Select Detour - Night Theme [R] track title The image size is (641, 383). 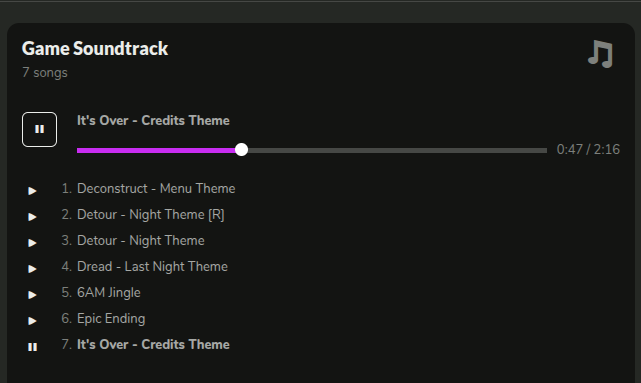(x=151, y=215)
